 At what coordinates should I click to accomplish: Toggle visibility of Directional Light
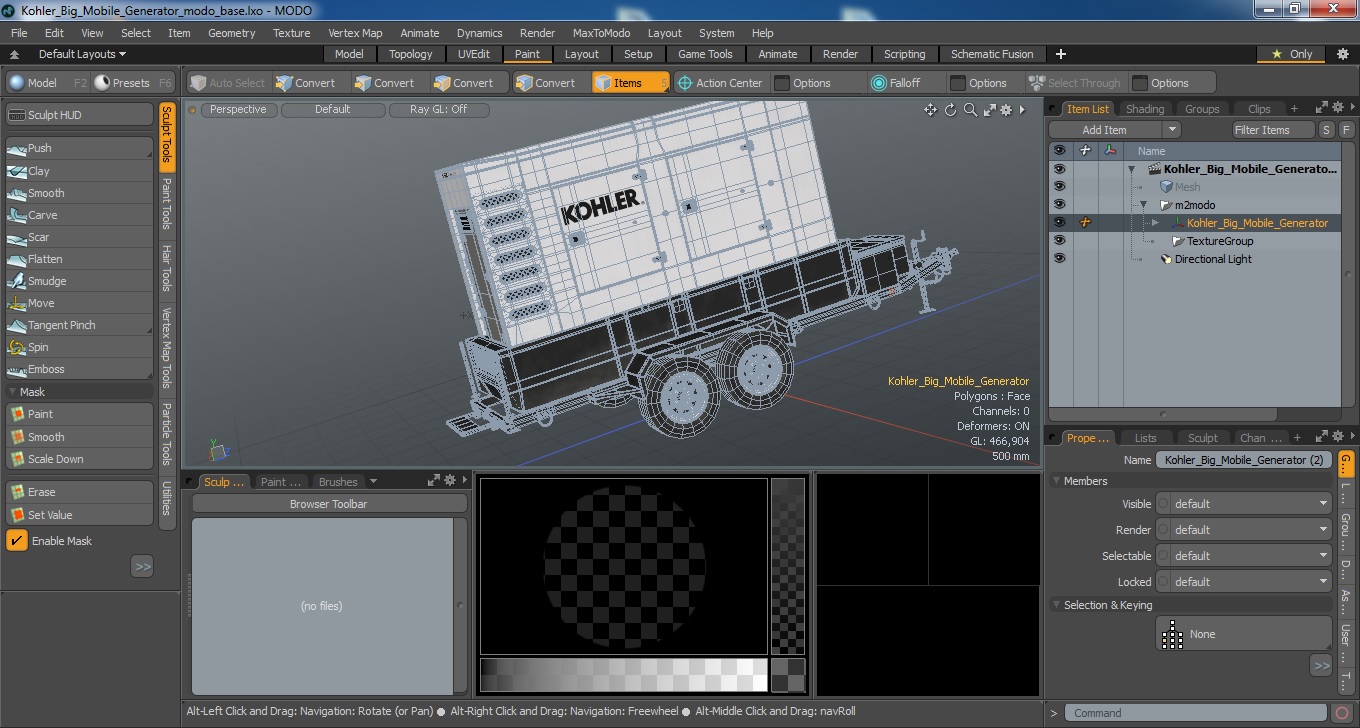[x=1059, y=259]
